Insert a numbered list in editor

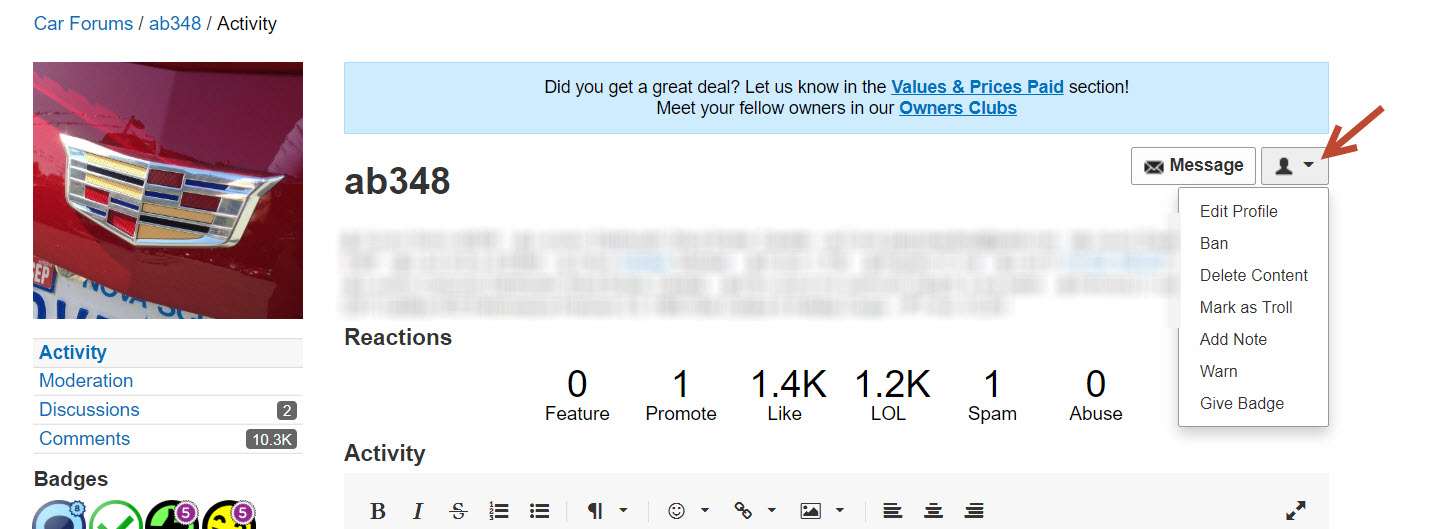[499, 511]
